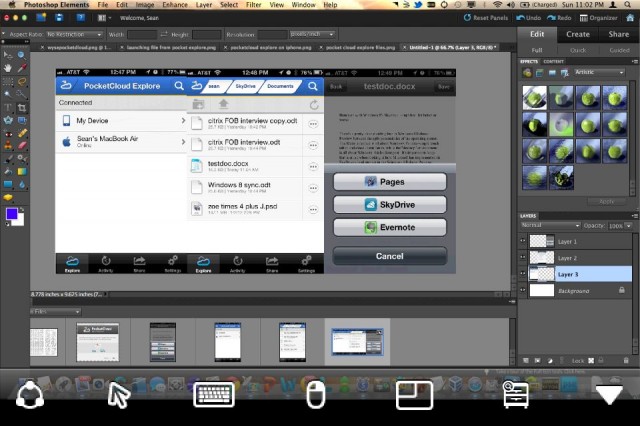Open the pixels/inch resolution units dropdown

click(312, 34)
